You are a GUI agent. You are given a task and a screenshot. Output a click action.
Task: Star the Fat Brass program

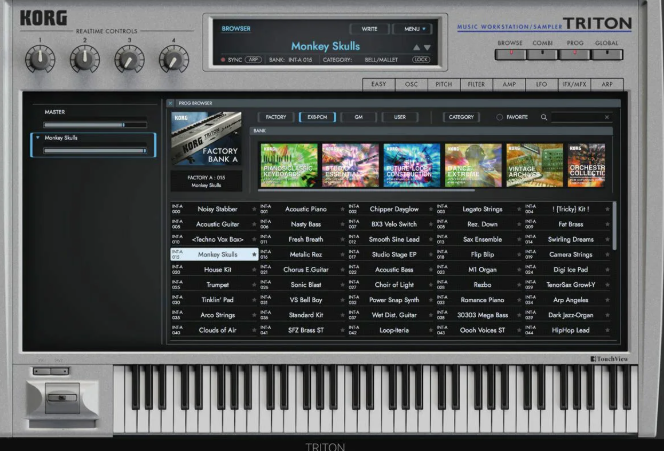click(x=607, y=224)
